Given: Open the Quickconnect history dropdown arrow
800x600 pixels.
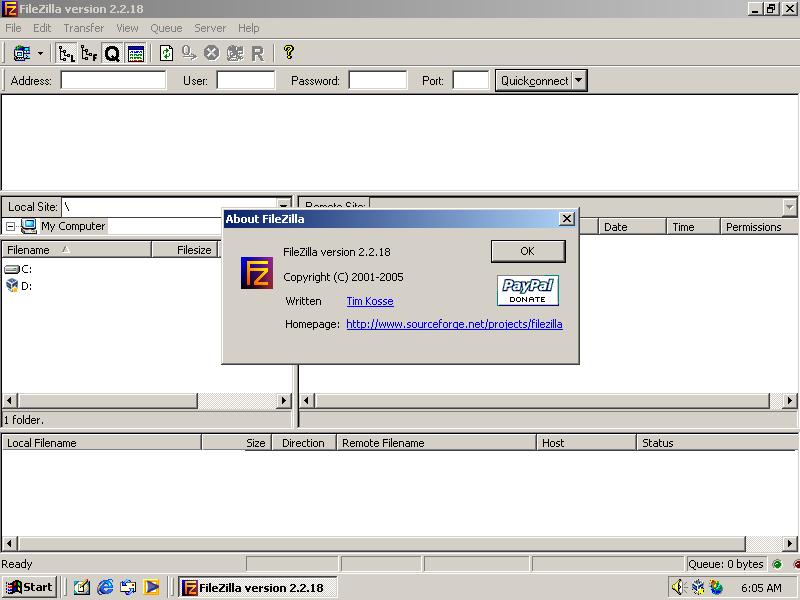Looking at the screenshot, I should coord(579,81).
